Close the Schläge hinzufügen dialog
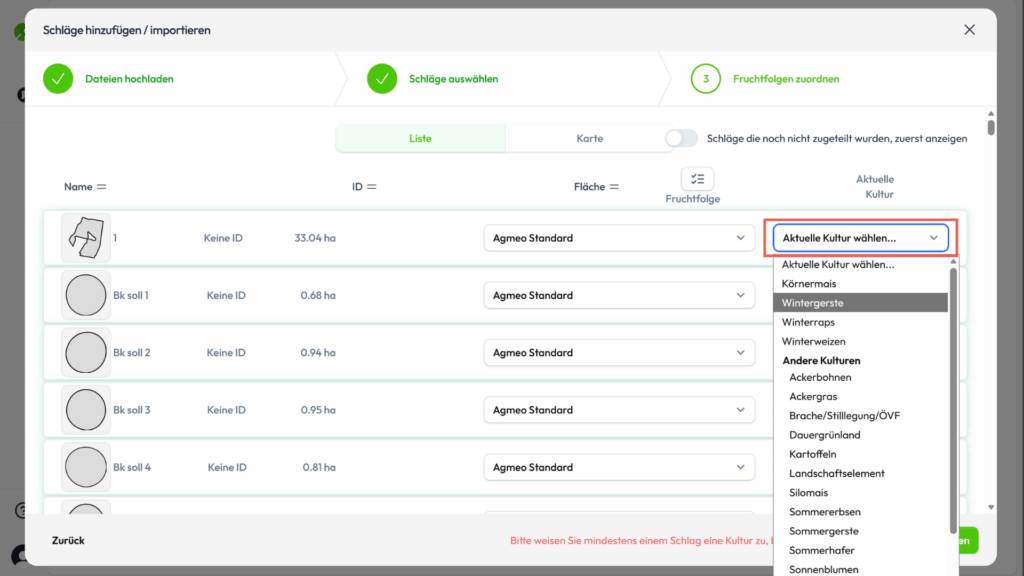Image resolution: width=1024 pixels, height=576 pixels. click(x=969, y=30)
